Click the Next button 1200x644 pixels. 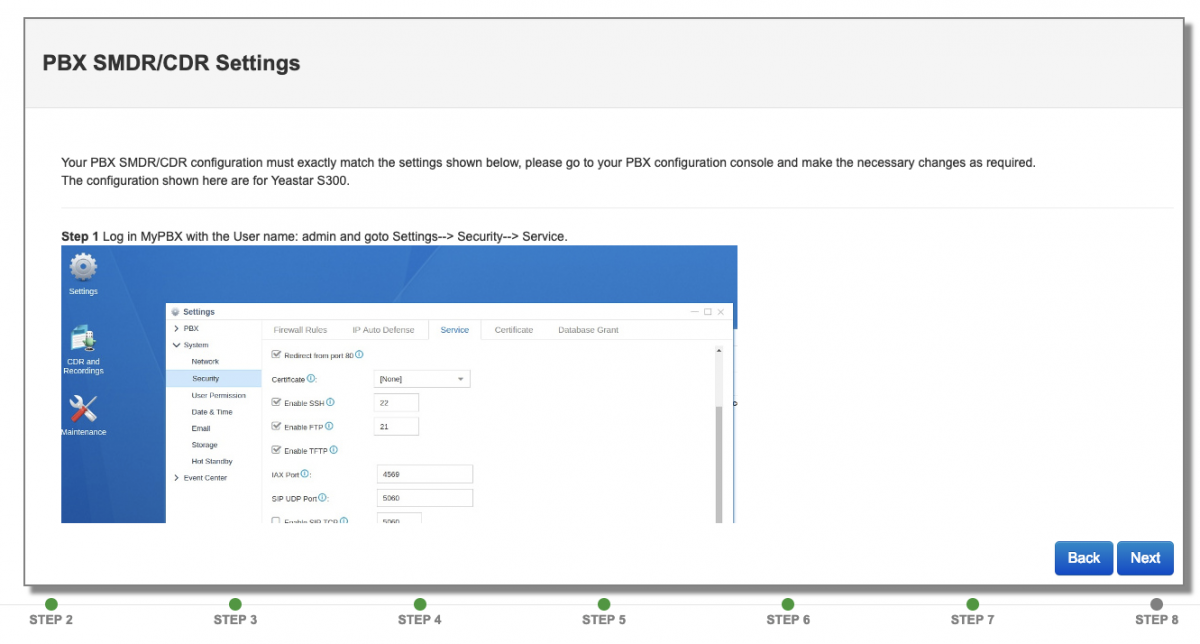pyautogui.click(x=1145, y=558)
